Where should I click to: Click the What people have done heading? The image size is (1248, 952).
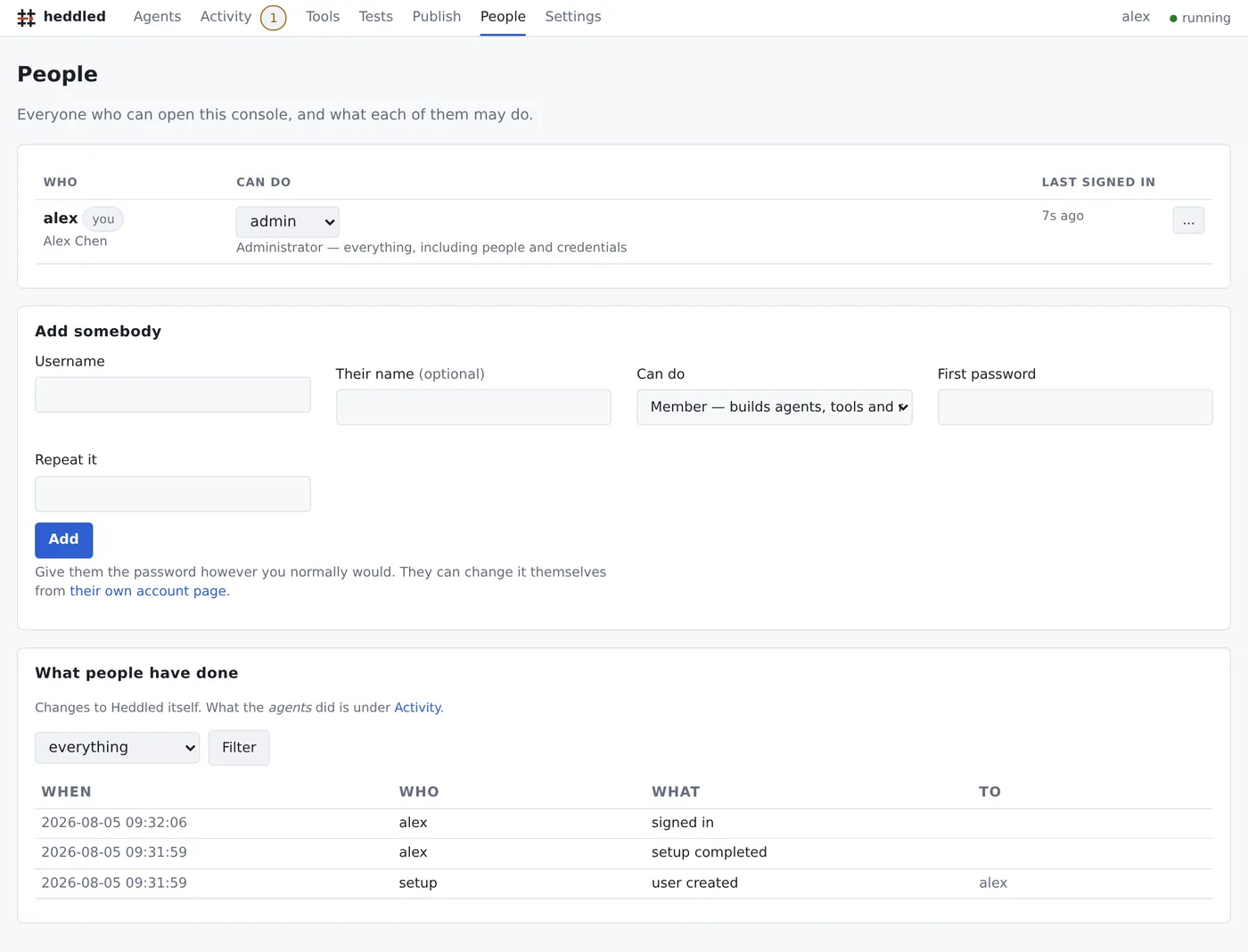pos(136,673)
